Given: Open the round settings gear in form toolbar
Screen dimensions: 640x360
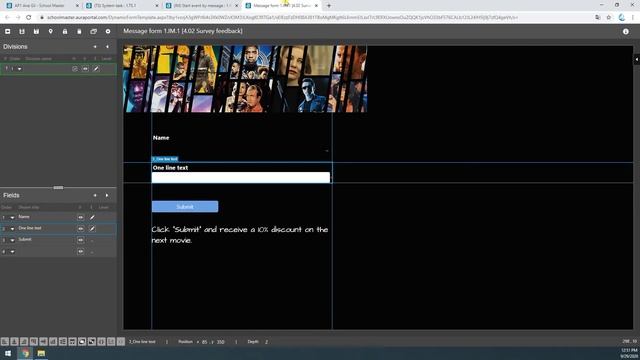Looking at the screenshot, I should (108, 31).
